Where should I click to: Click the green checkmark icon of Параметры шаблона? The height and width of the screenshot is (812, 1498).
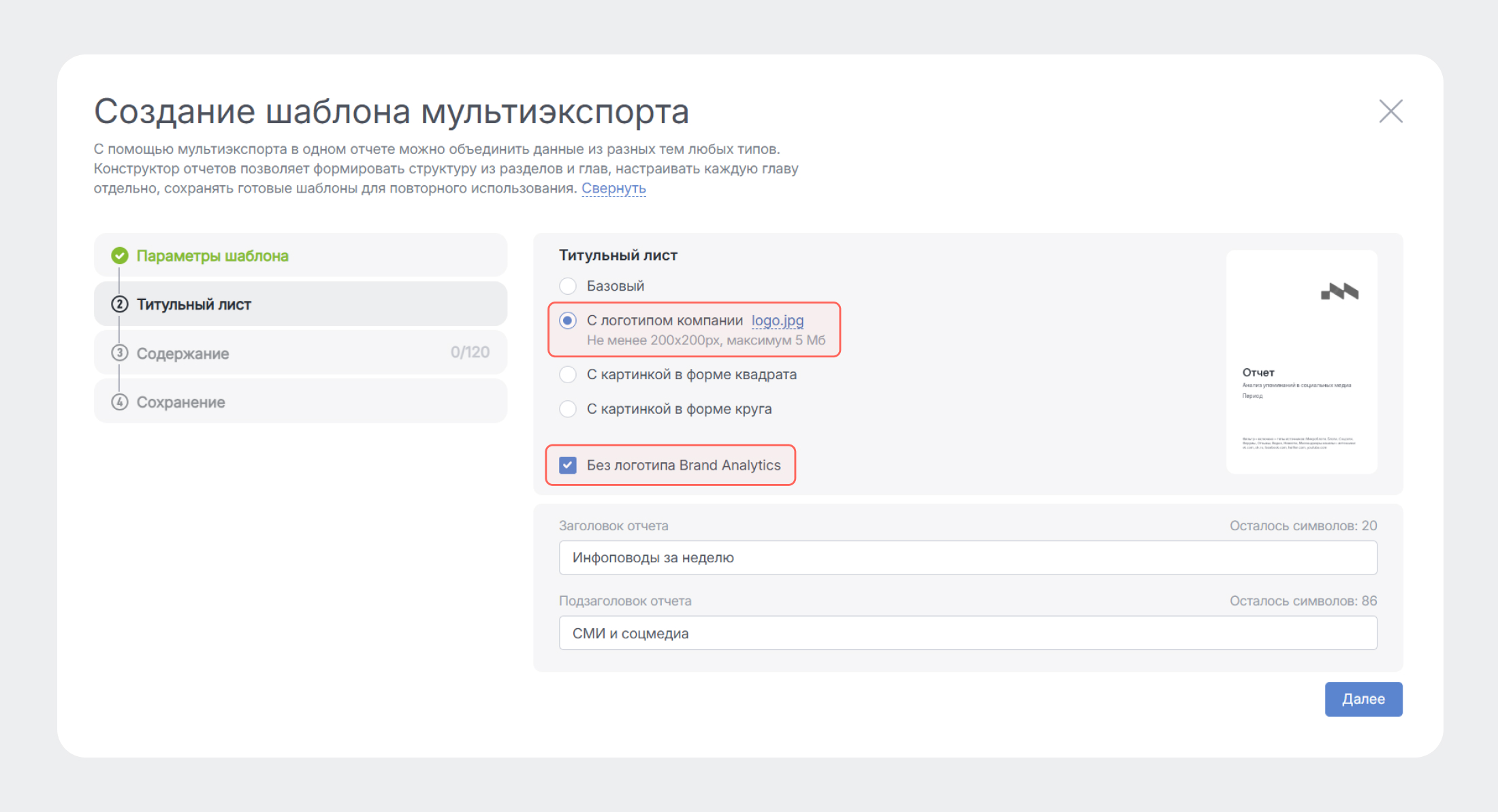tap(120, 256)
